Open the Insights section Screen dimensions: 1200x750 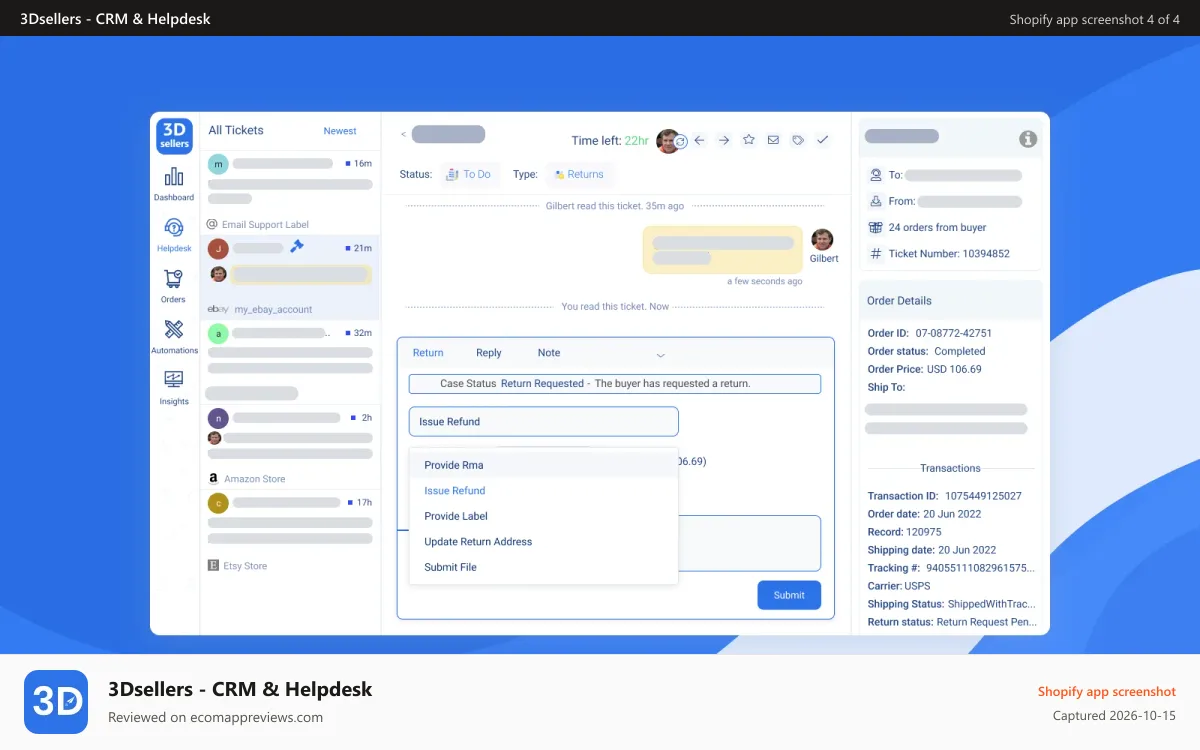[174, 388]
